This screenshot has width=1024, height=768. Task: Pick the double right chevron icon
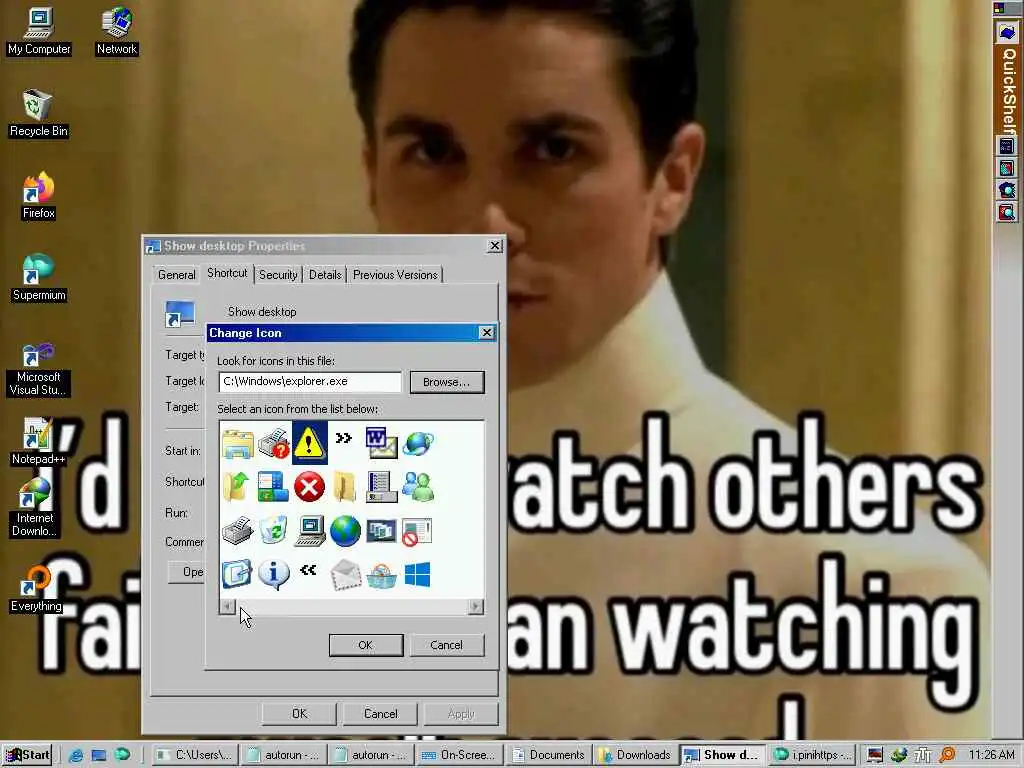point(344,438)
